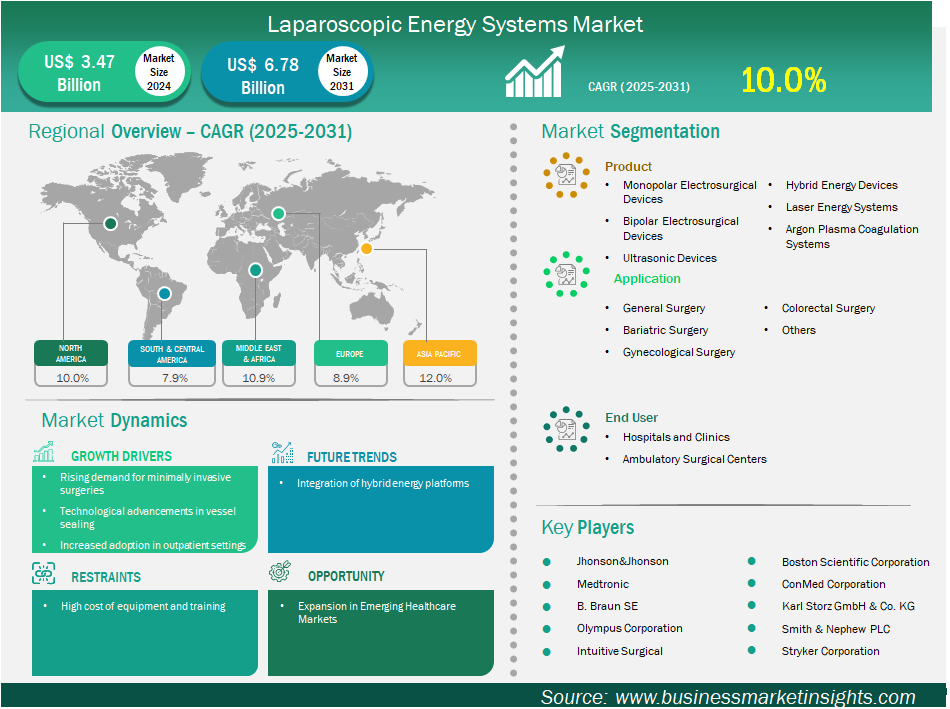The height and width of the screenshot is (709, 950).
Task: Click the Future Trends icon
Action: pyautogui.click(x=282, y=453)
